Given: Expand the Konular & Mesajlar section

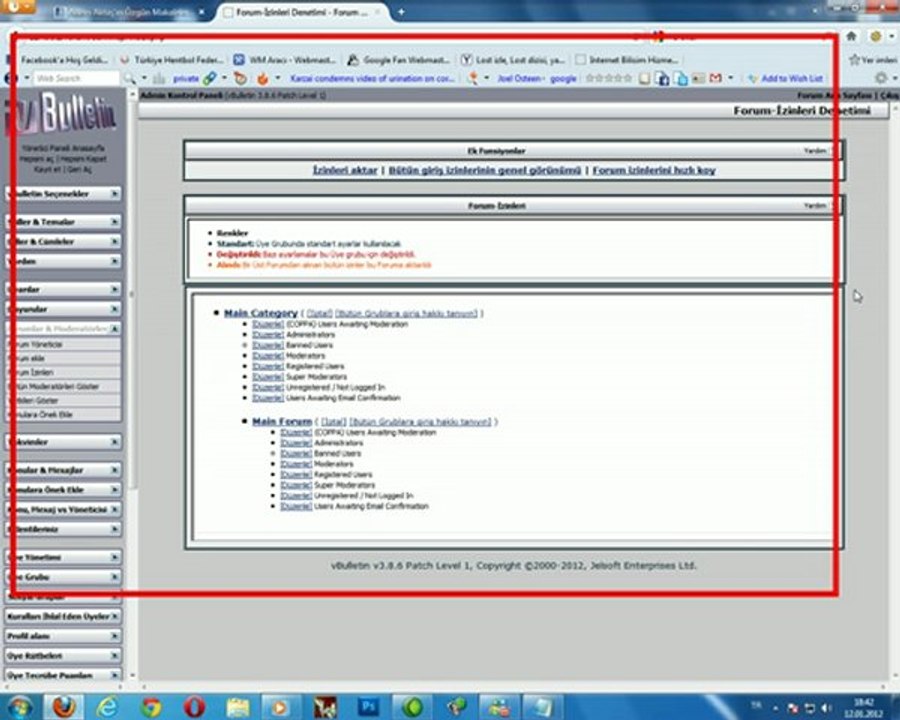Looking at the screenshot, I should (x=64, y=470).
